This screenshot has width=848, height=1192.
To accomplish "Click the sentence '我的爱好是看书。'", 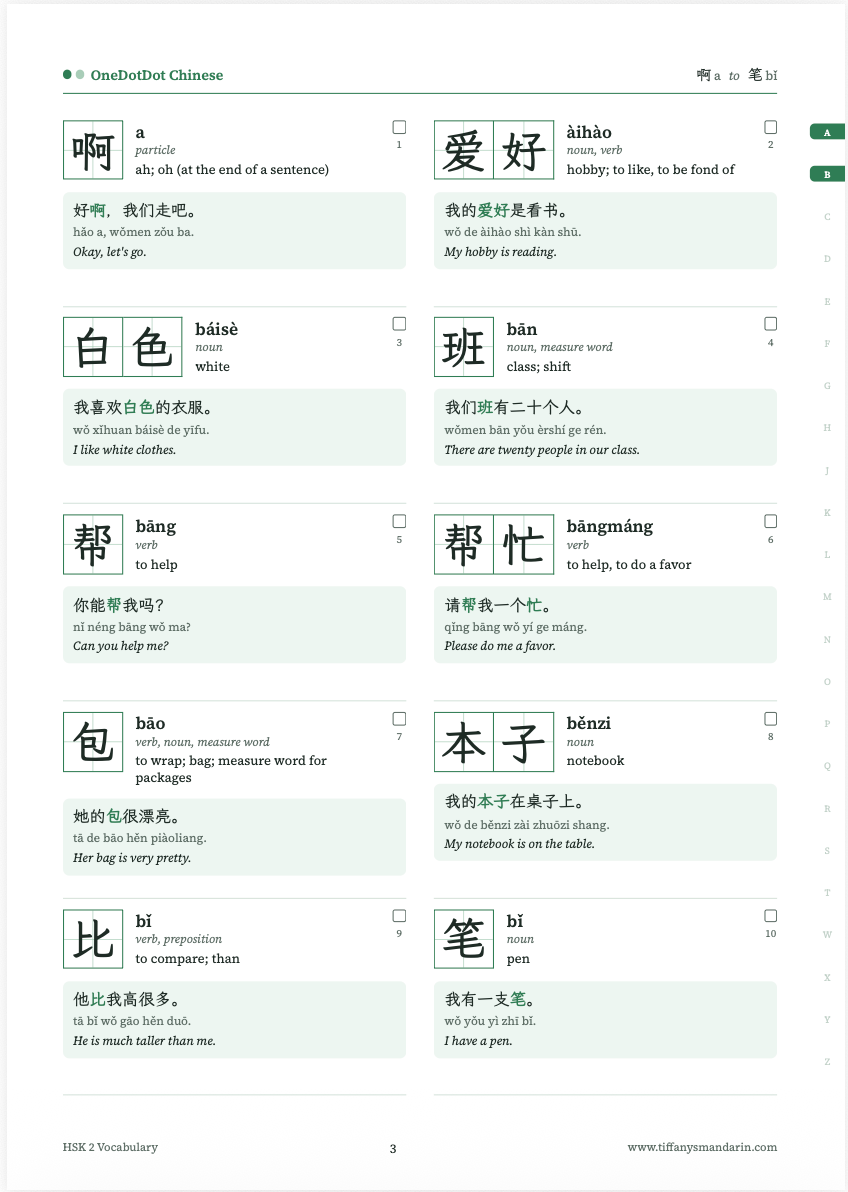I will [506, 211].
